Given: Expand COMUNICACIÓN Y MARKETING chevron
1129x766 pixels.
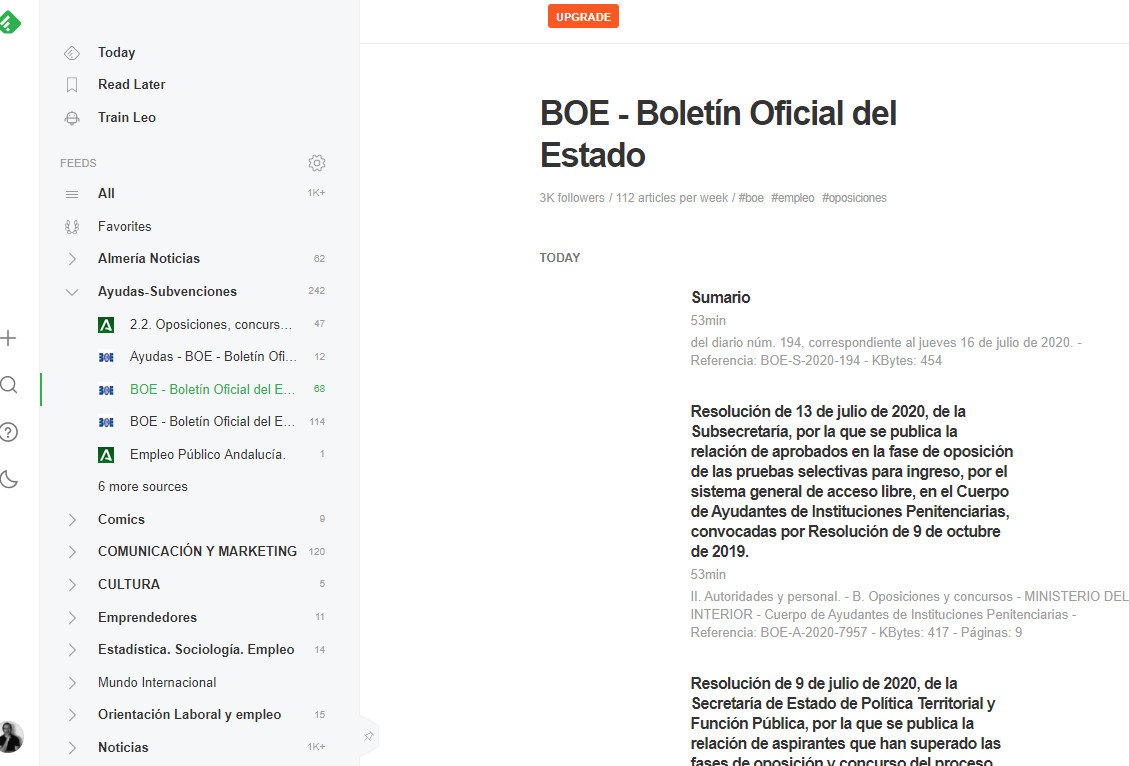Looking at the screenshot, I should click(72, 551).
